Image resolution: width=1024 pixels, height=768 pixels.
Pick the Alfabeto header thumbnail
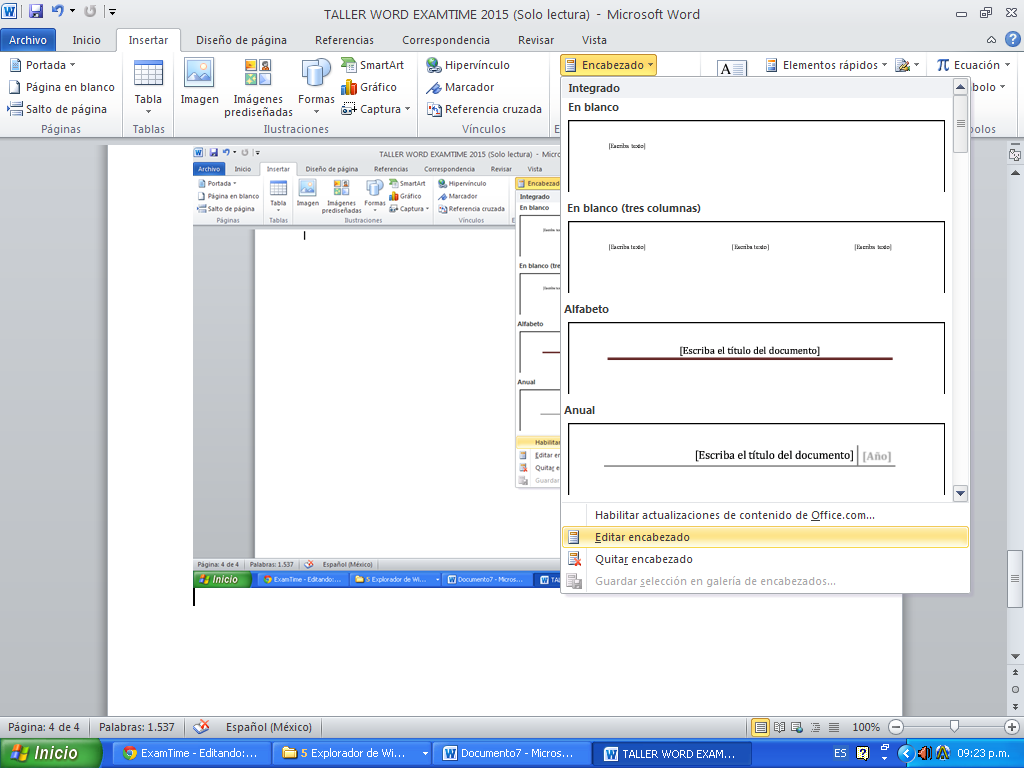pyautogui.click(x=756, y=357)
